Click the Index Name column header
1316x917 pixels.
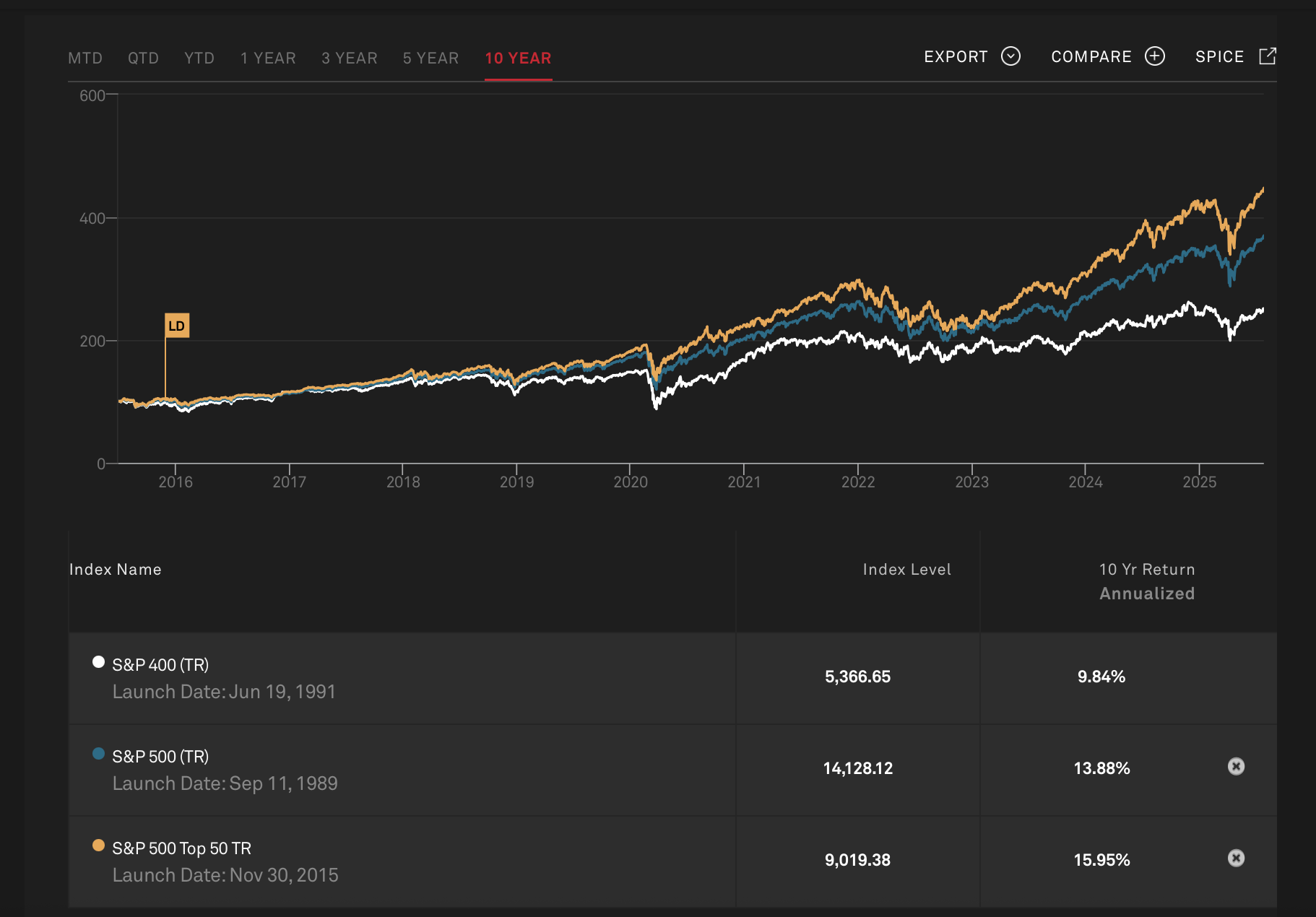[x=116, y=570]
